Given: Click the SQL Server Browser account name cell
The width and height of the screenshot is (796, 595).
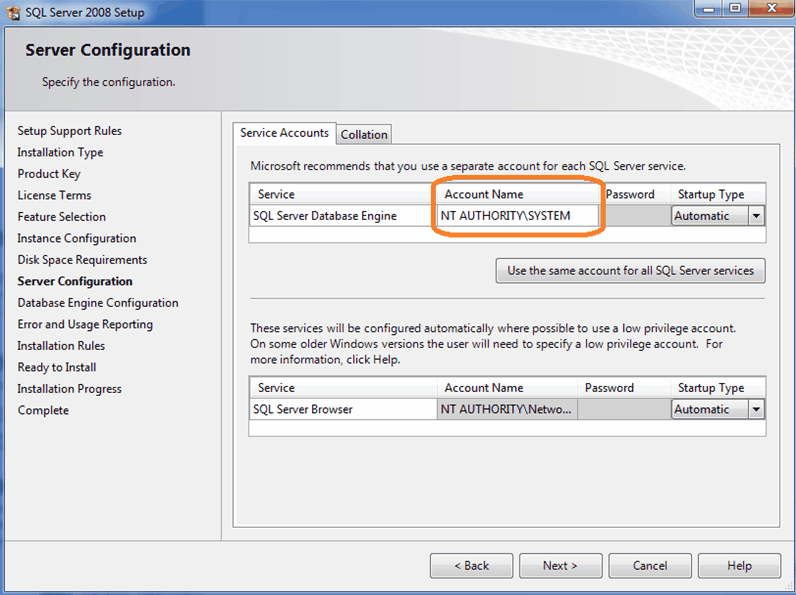Looking at the screenshot, I should pos(507,409).
